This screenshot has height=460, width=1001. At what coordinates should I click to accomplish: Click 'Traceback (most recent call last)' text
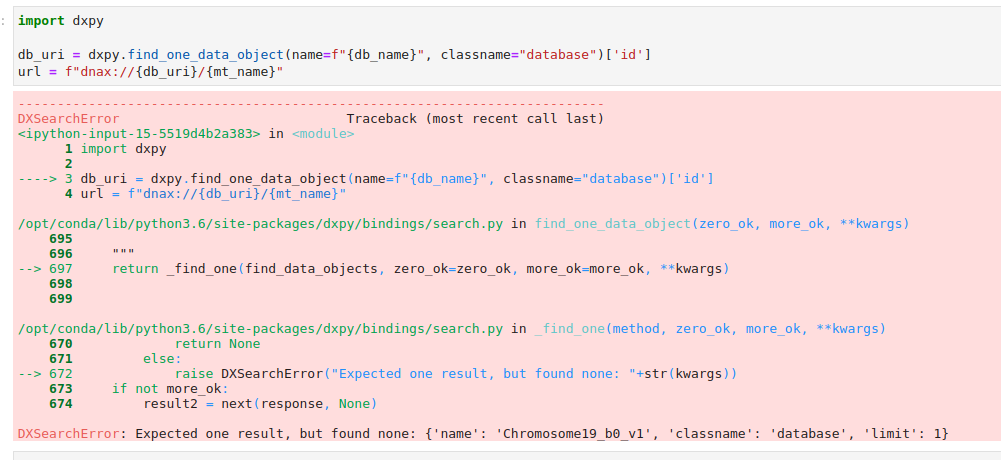click(475, 119)
